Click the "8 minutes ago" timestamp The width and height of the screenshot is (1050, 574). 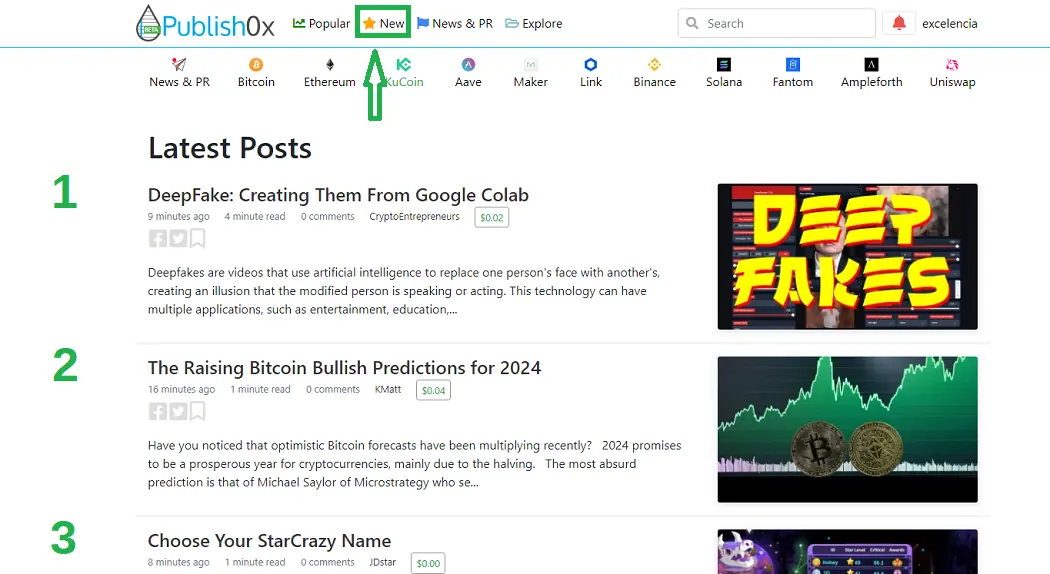[178, 562]
